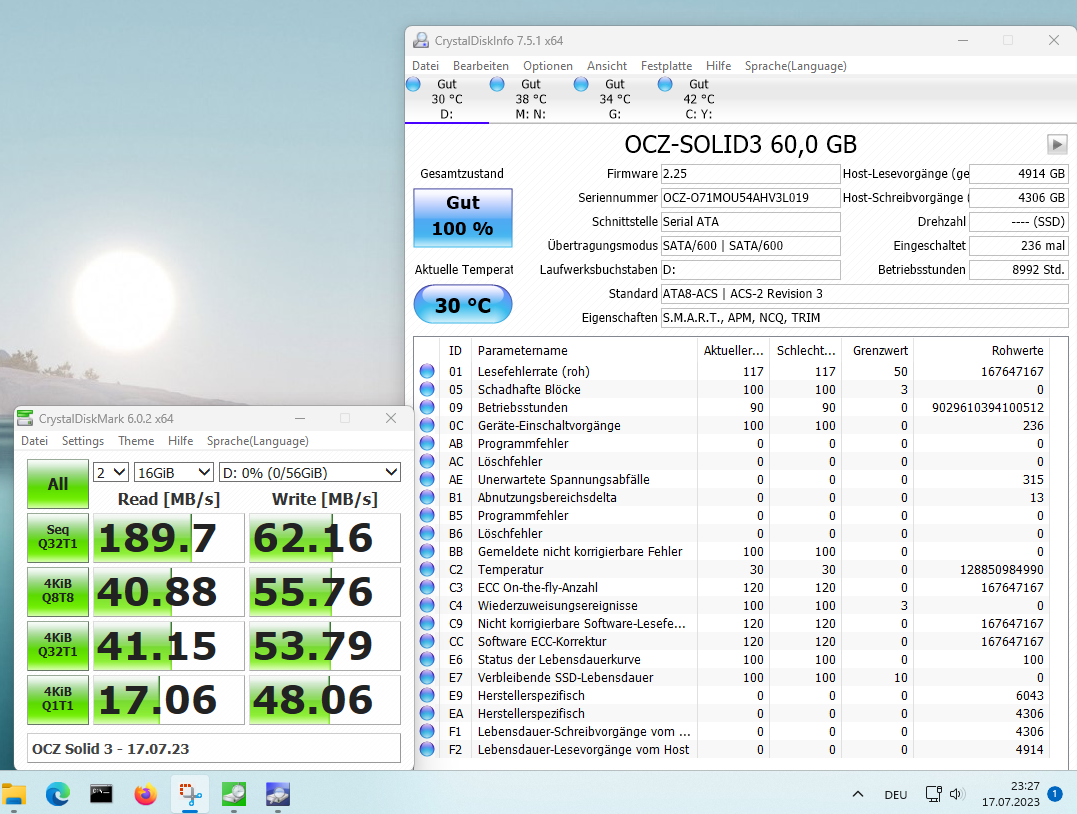Start the 4KiB Q1T1 benchmark
Image resolution: width=1077 pixels, height=814 pixels.
[58, 700]
